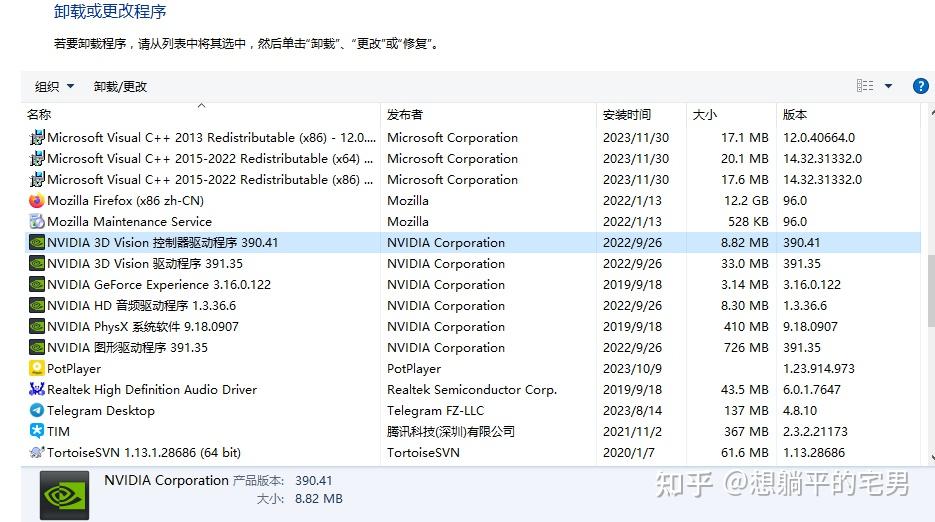Click the Realtek Audio Driver icon
Image resolution: width=935 pixels, height=522 pixels.
(x=37, y=390)
